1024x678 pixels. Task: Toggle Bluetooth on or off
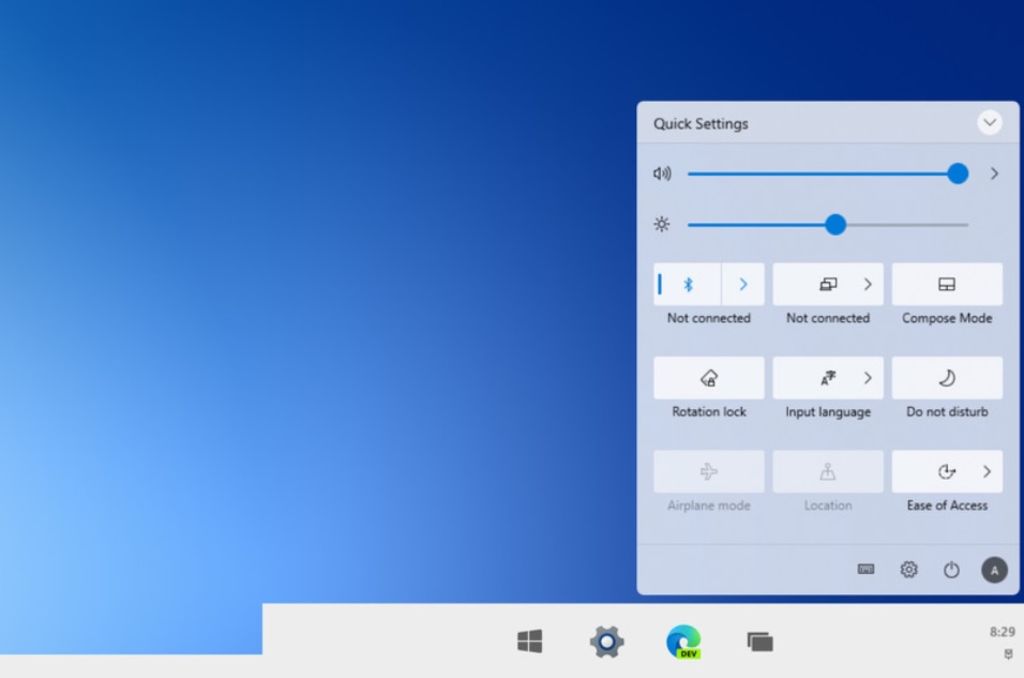pos(688,284)
